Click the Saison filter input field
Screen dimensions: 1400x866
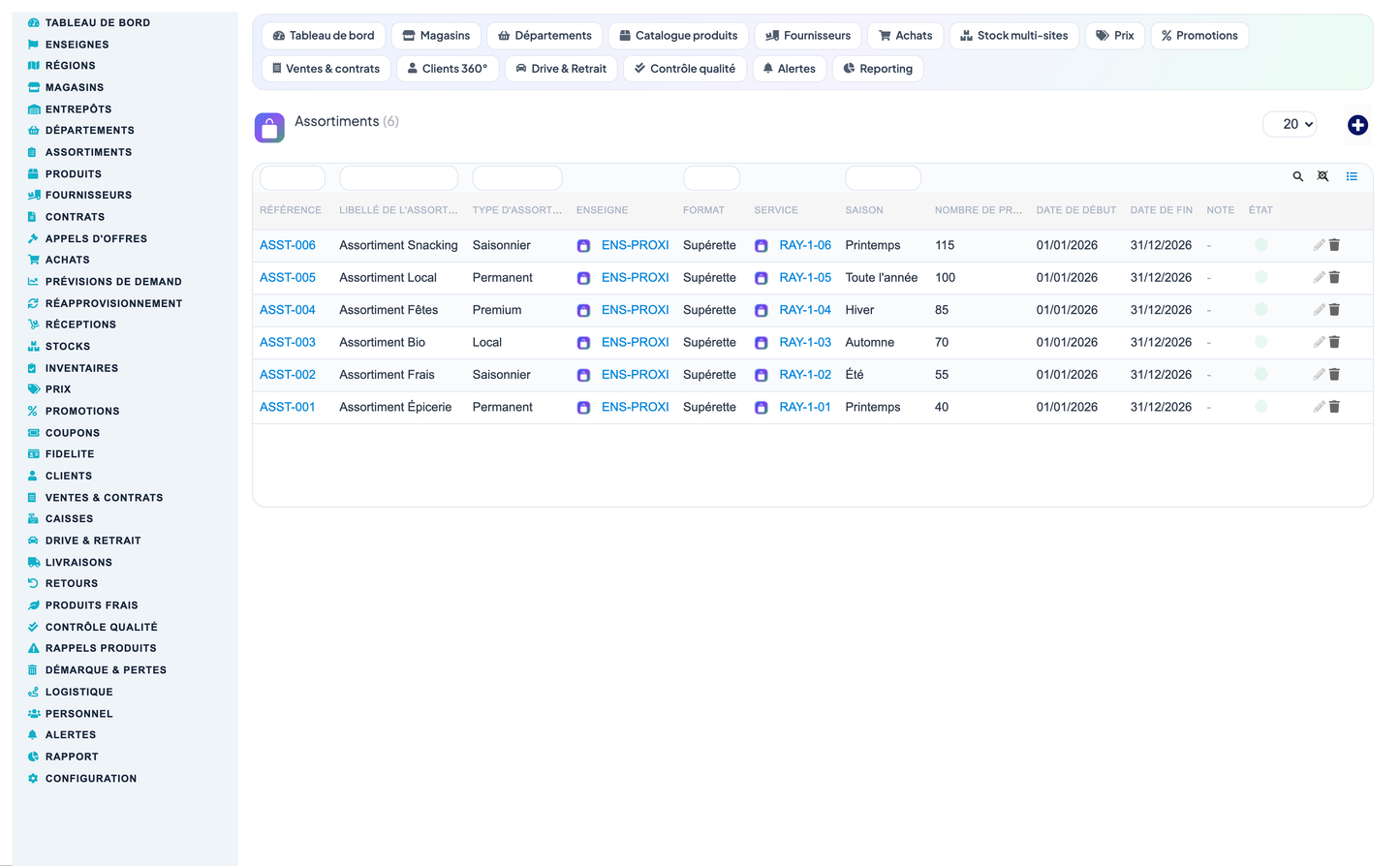pyautogui.click(x=883, y=178)
